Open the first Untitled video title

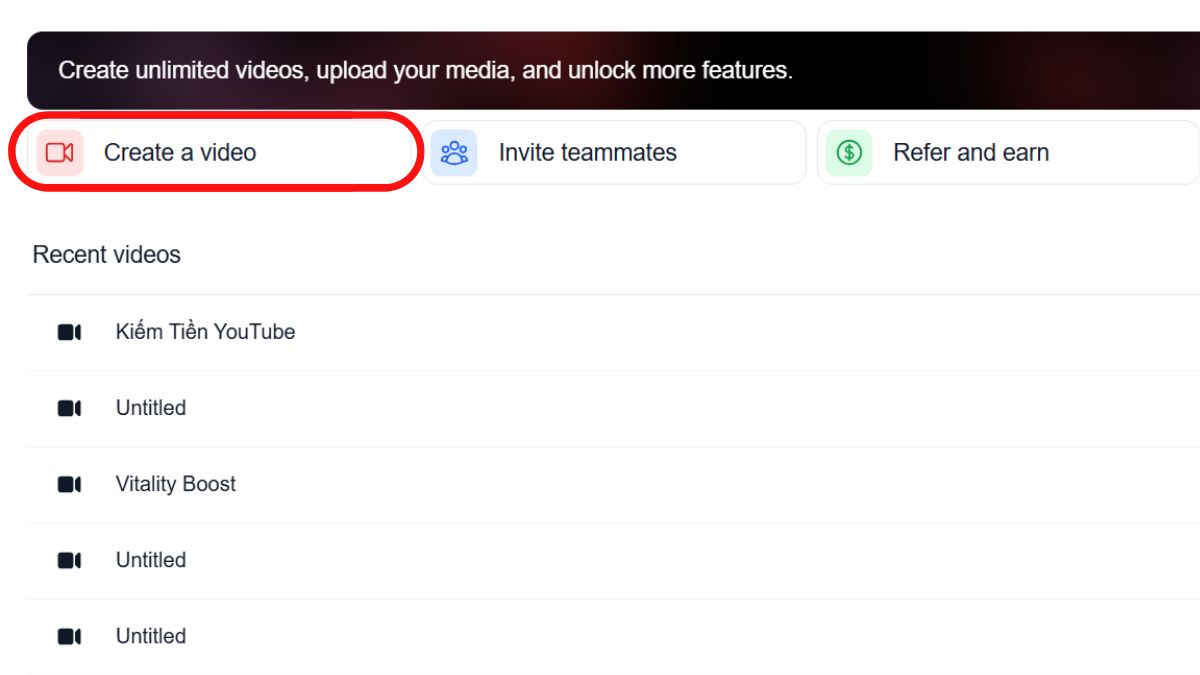(151, 408)
